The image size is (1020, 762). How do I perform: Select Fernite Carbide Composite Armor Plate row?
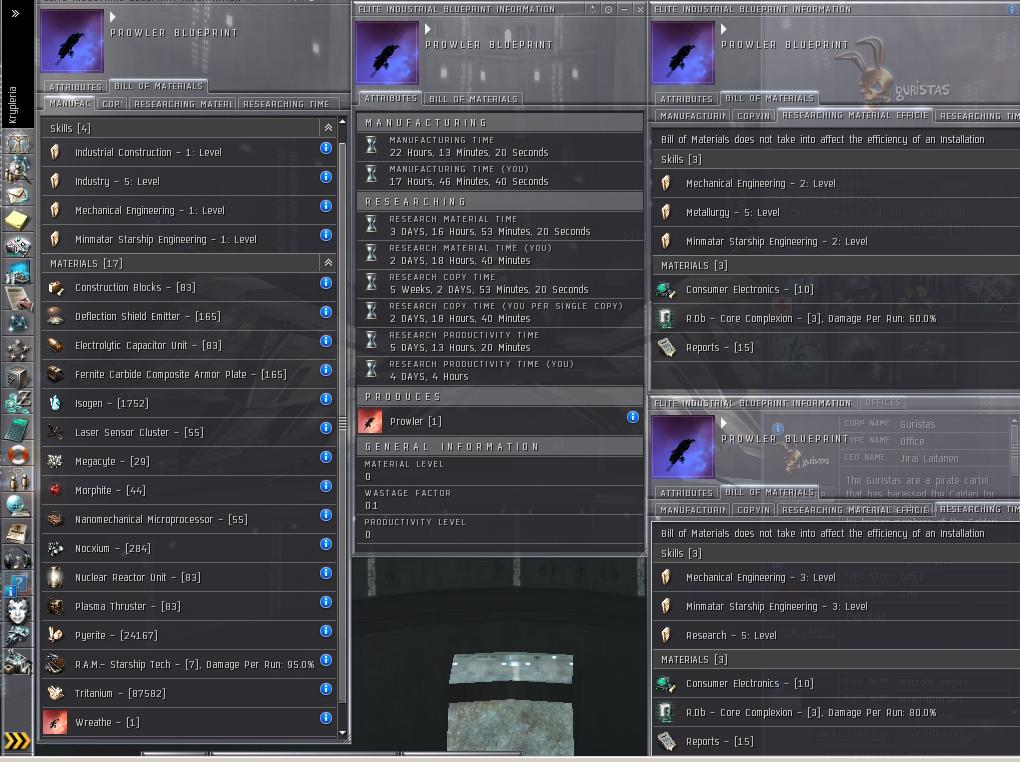click(x=189, y=374)
